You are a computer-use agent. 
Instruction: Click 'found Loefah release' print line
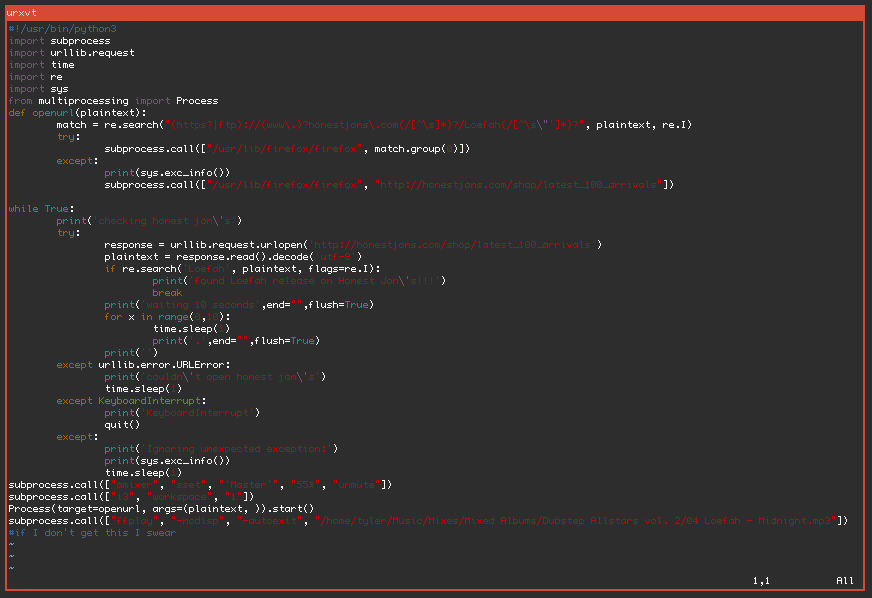(x=299, y=281)
